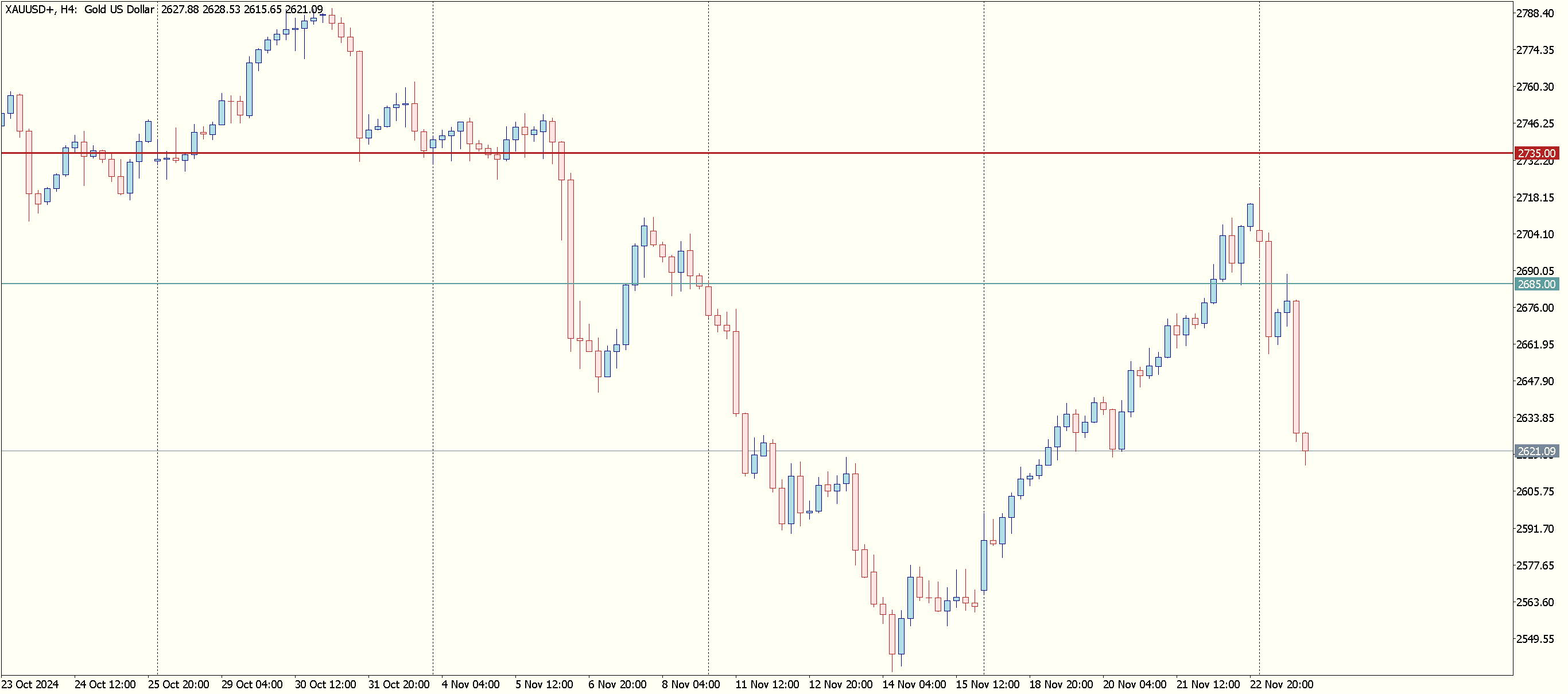This screenshot has width=1568, height=694.
Task: Click the 2549.55 price scale label
Action: [1534, 639]
